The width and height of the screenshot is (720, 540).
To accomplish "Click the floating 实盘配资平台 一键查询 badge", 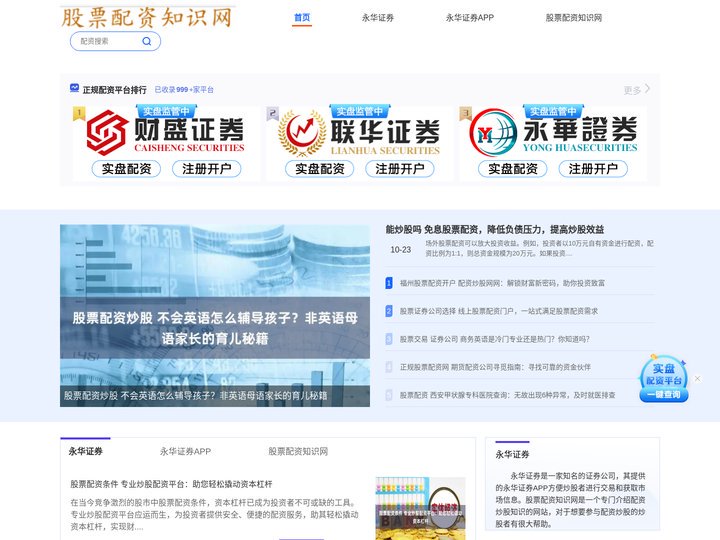I will (x=664, y=378).
